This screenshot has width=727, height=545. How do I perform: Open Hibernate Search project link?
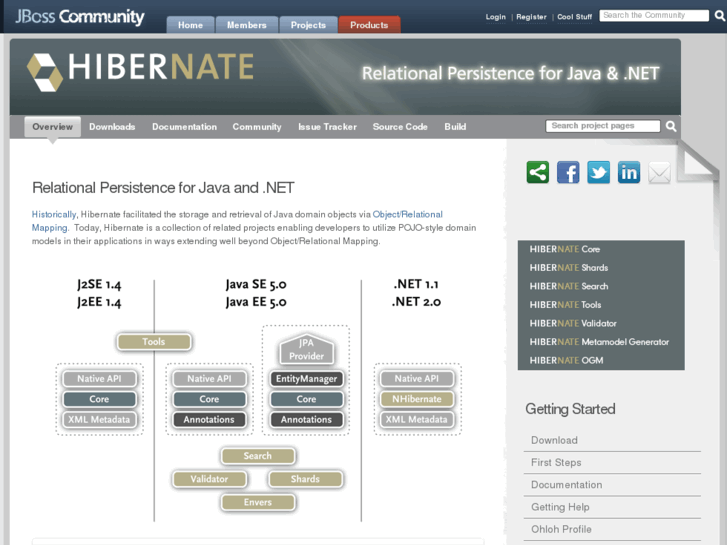coord(568,286)
